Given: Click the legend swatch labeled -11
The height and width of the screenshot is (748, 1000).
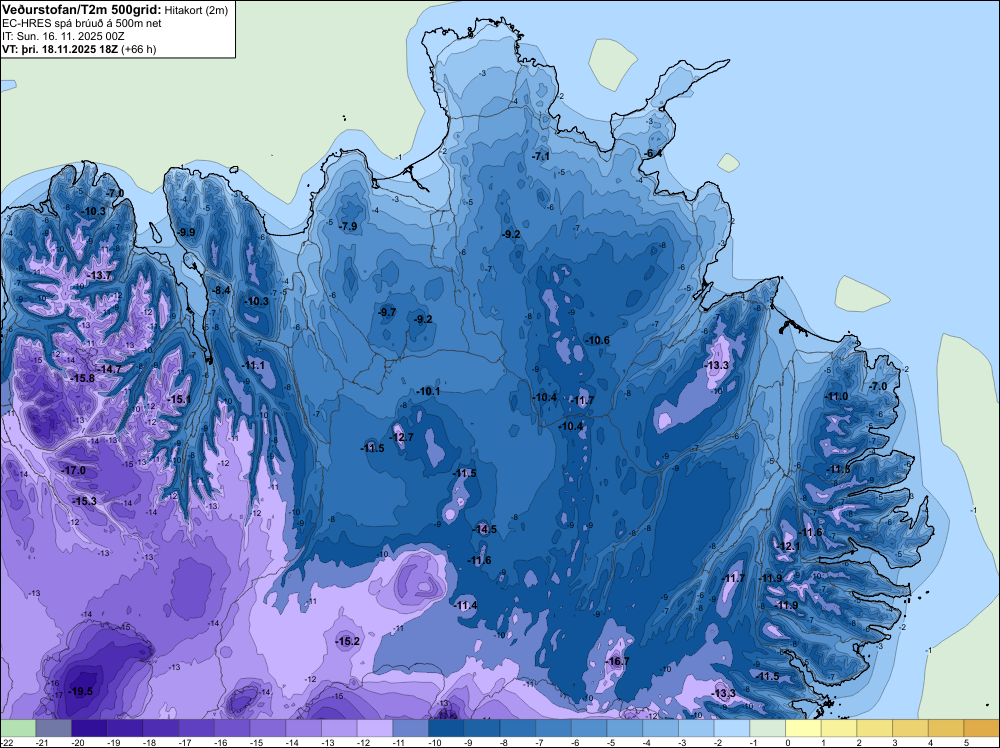Looking at the screenshot, I should pos(411,728).
